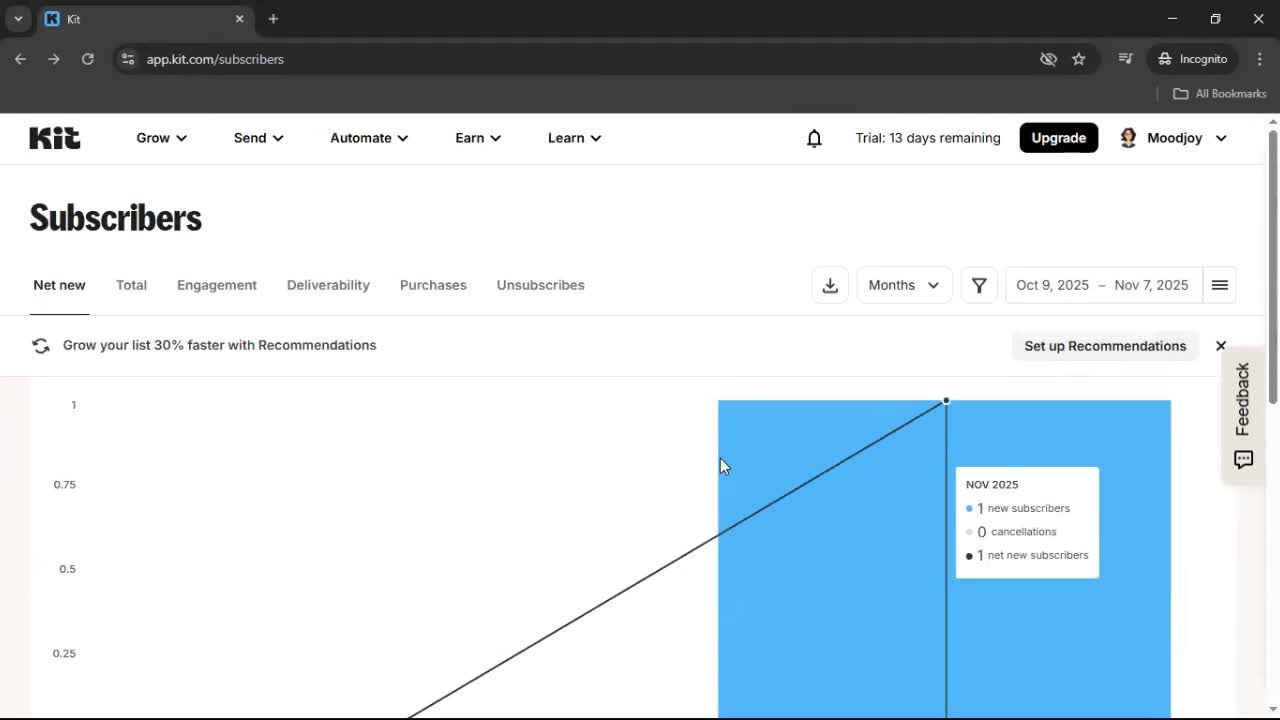Toggle the bookmark star in the address bar
Viewport: 1280px width, 720px height.
click(x=1079, y=59)
